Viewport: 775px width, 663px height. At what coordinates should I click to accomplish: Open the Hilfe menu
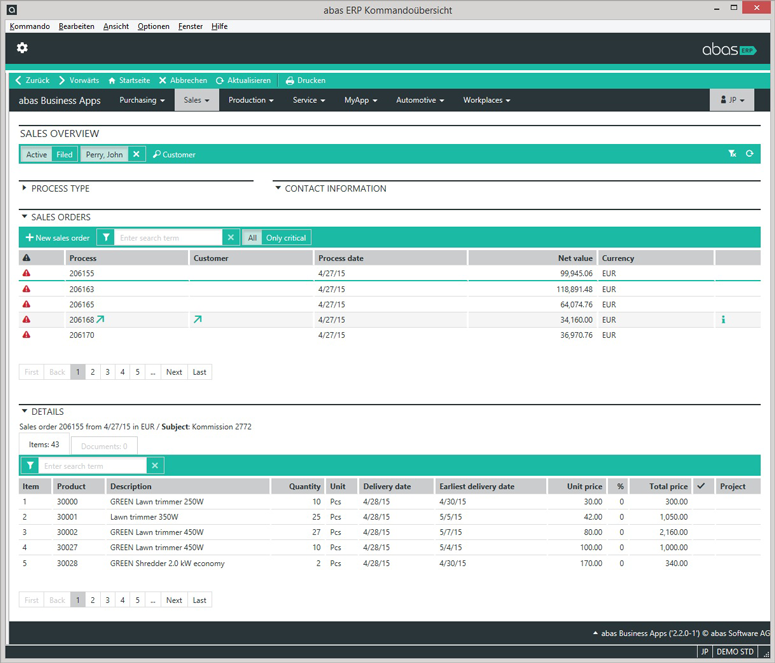[219, 26]
